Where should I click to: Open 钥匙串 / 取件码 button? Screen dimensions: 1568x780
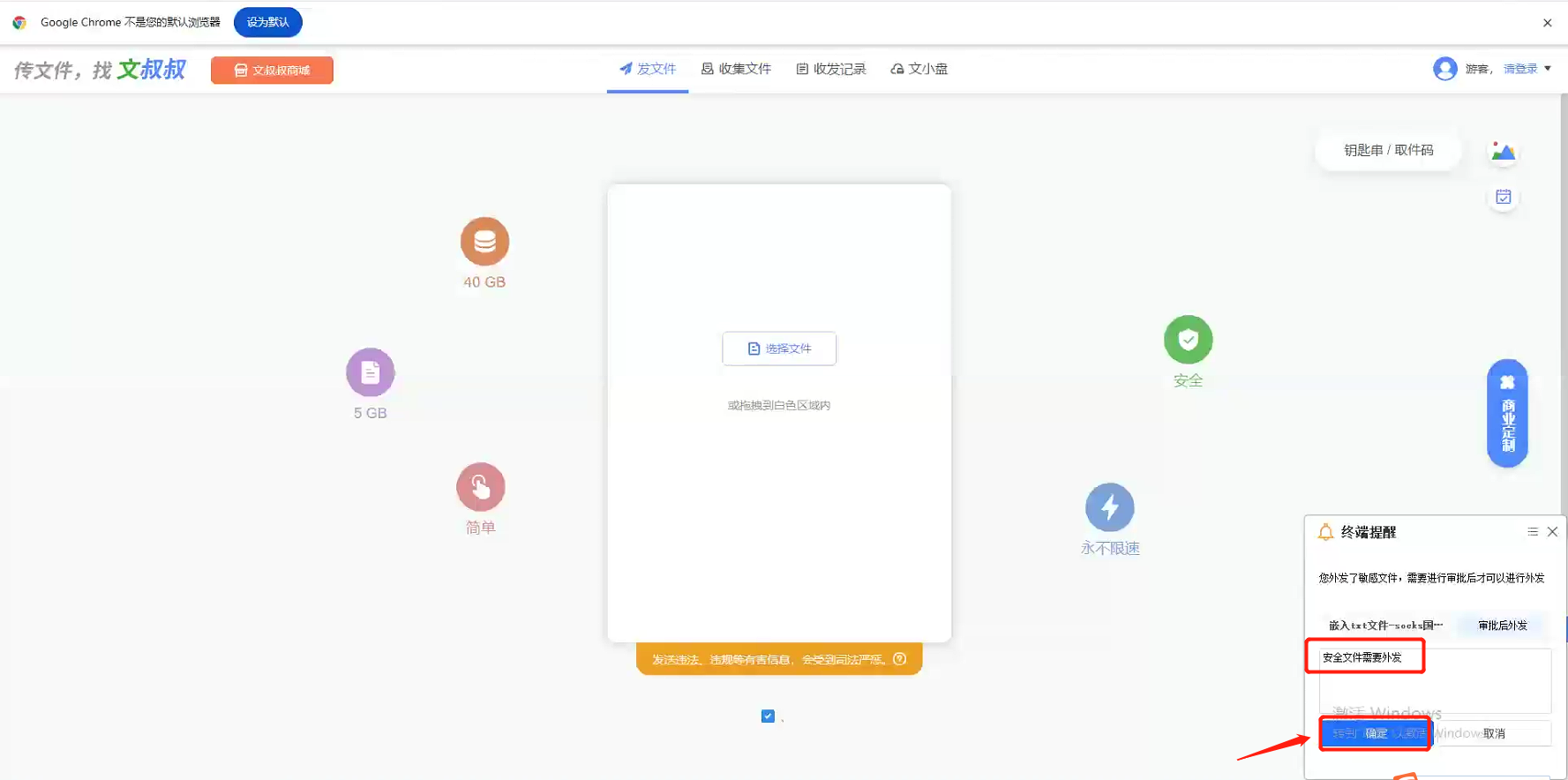pos(1389,150)
